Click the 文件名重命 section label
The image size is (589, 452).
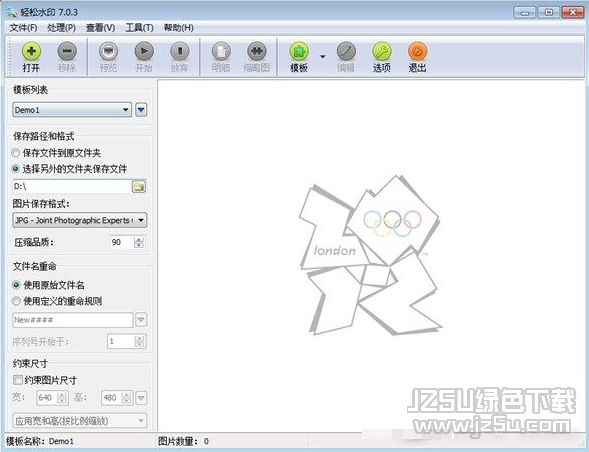coord(35,266)
